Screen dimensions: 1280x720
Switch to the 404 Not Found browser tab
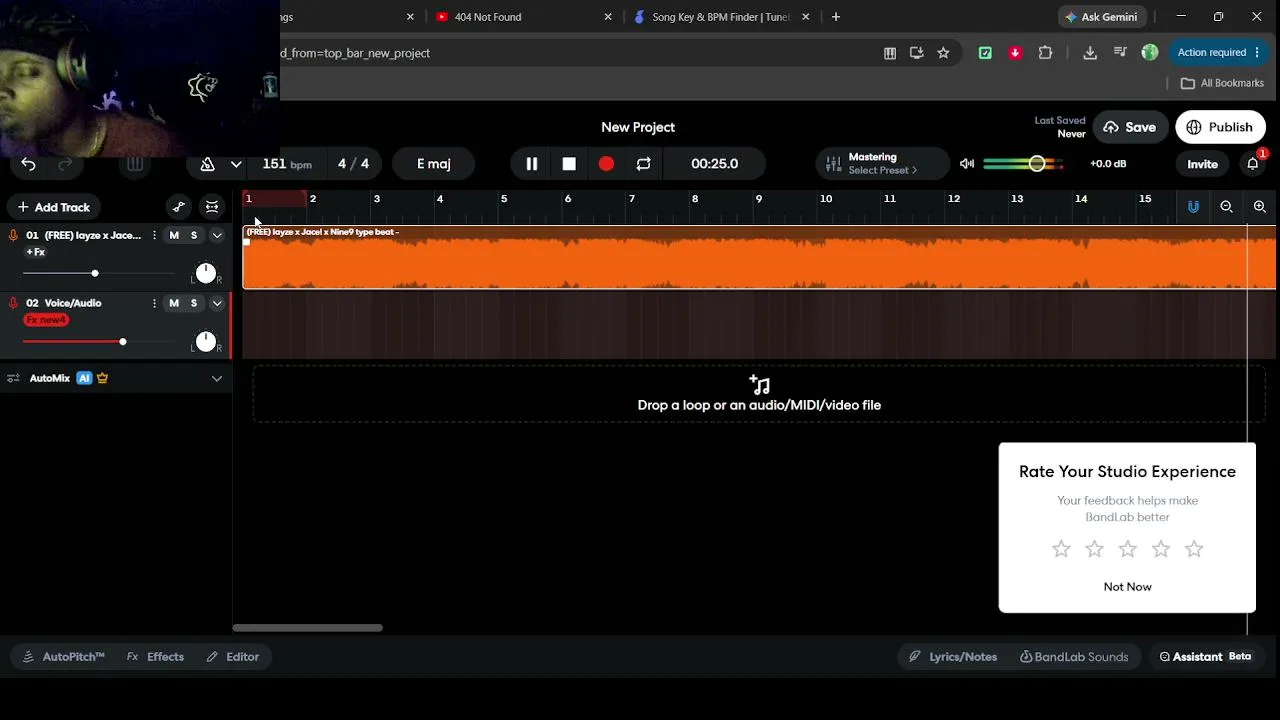[524, 17]
